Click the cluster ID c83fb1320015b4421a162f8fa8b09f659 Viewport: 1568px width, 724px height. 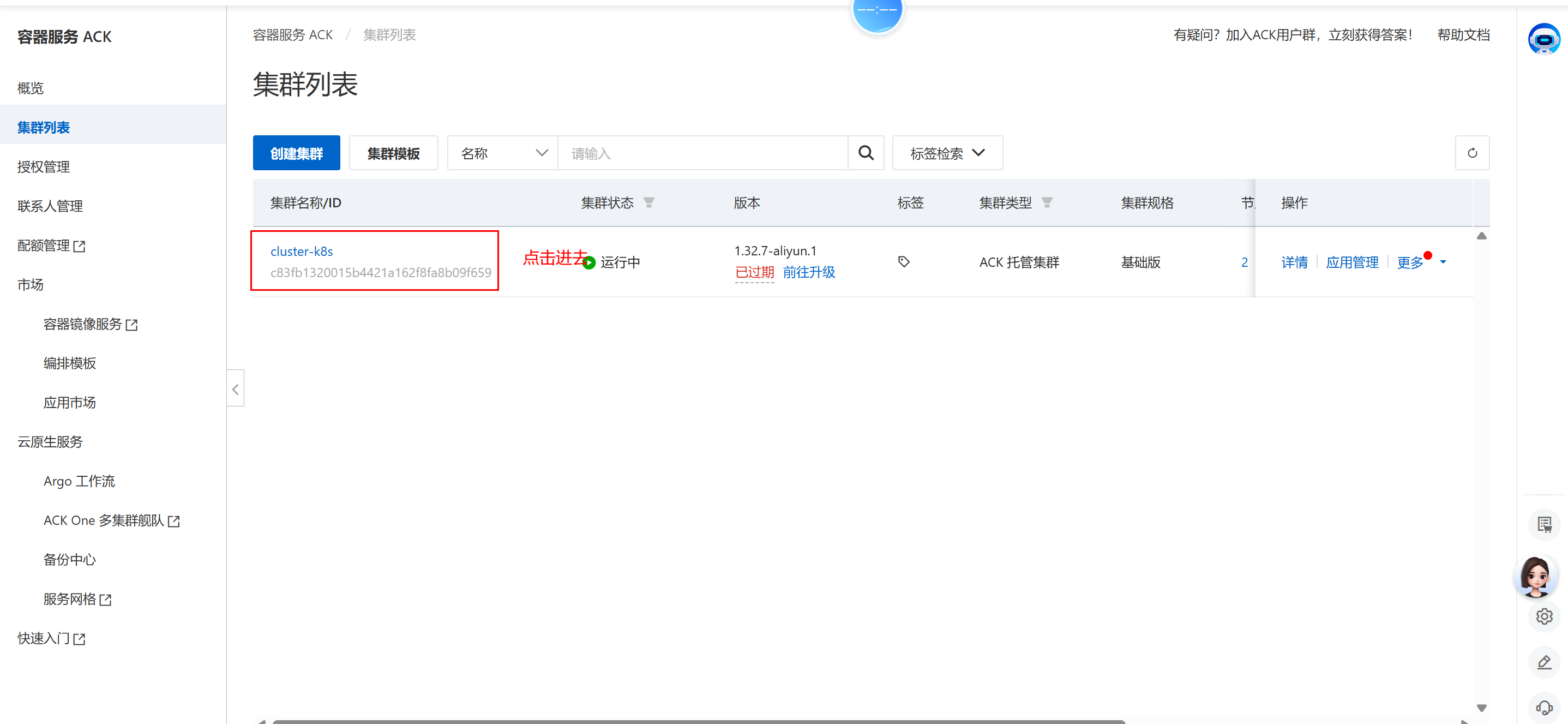(x=381, y=273)
